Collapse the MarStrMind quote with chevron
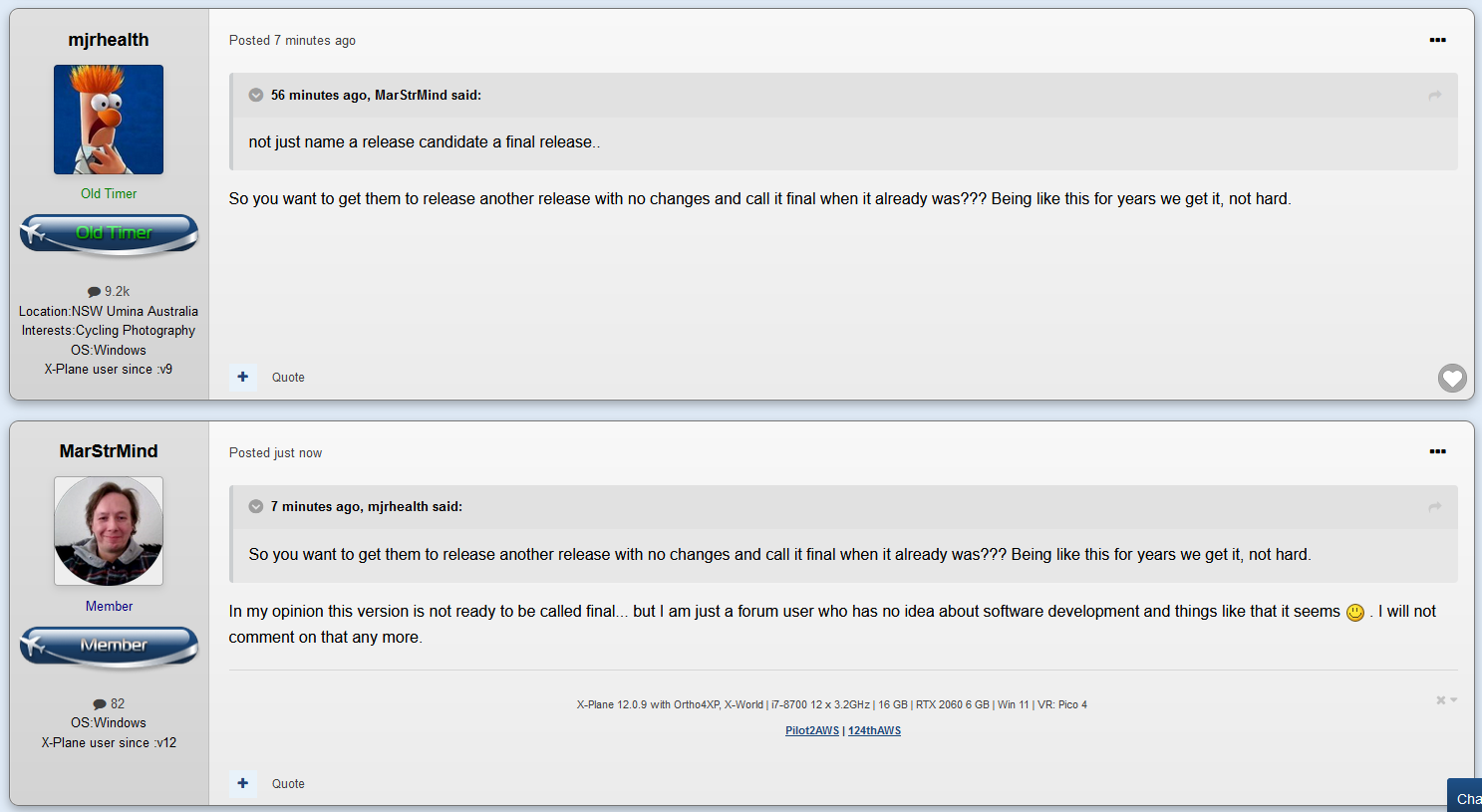Screen dimensions: 1482x812 tap(256, 95)
